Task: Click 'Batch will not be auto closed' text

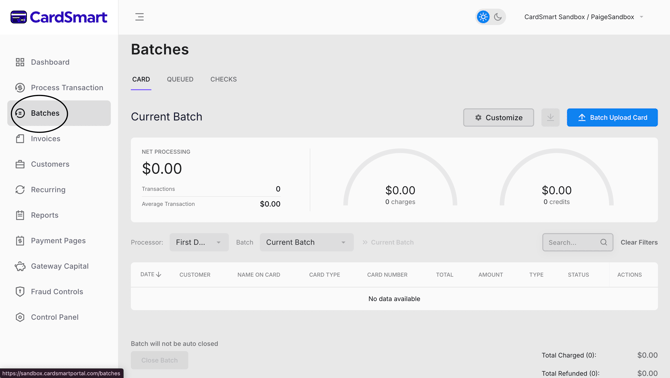Action: click(174, 344)
